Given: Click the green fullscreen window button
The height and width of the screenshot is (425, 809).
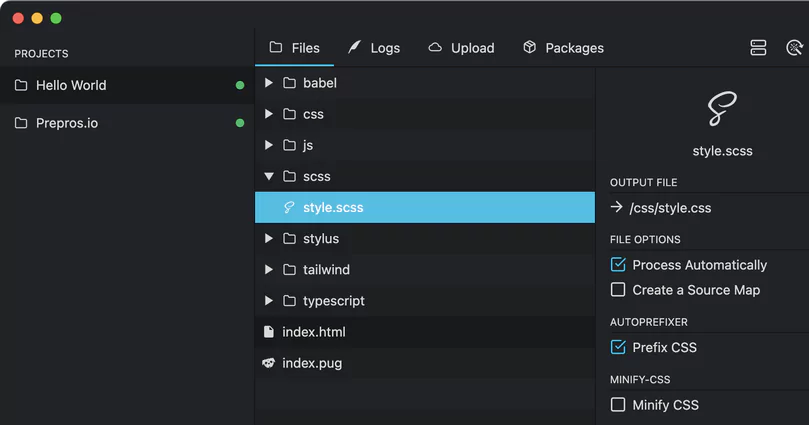Looking at the screenshot, I should pyautogui.click(x=56, y=19).
